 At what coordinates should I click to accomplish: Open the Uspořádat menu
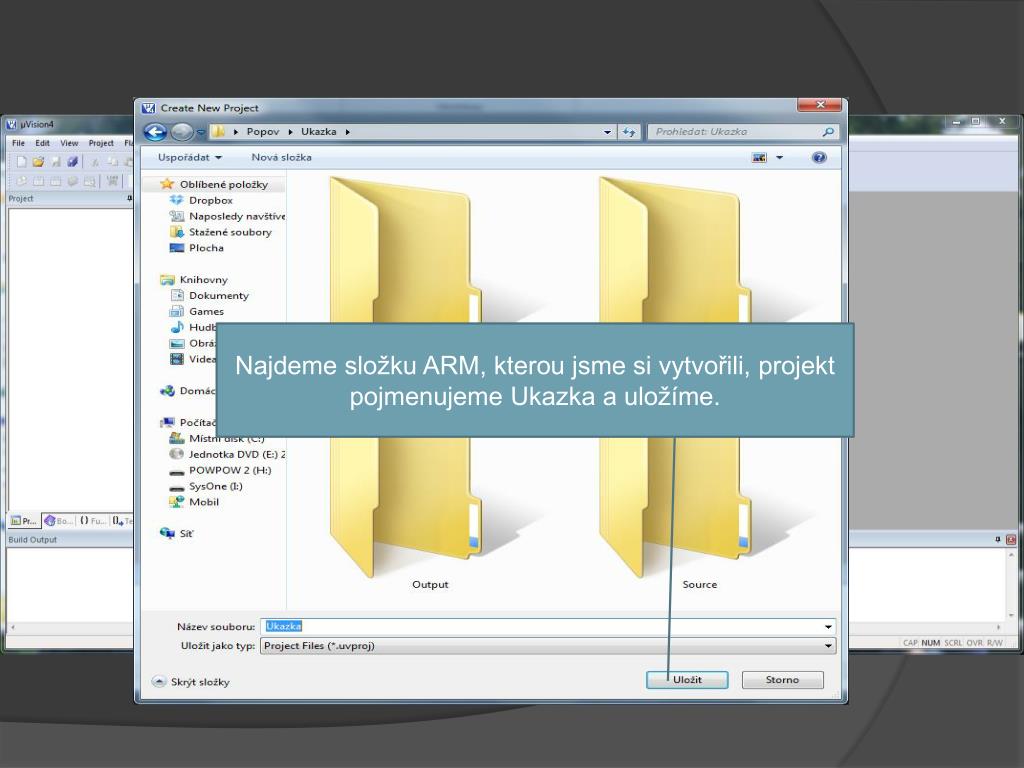coord(189,157)
